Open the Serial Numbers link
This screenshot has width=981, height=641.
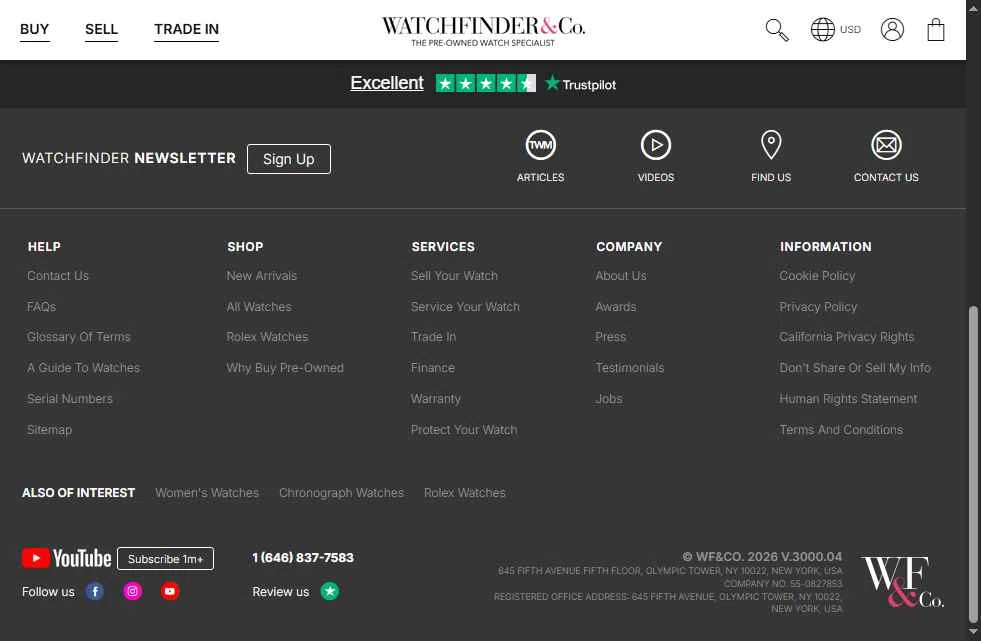point(69,398)
